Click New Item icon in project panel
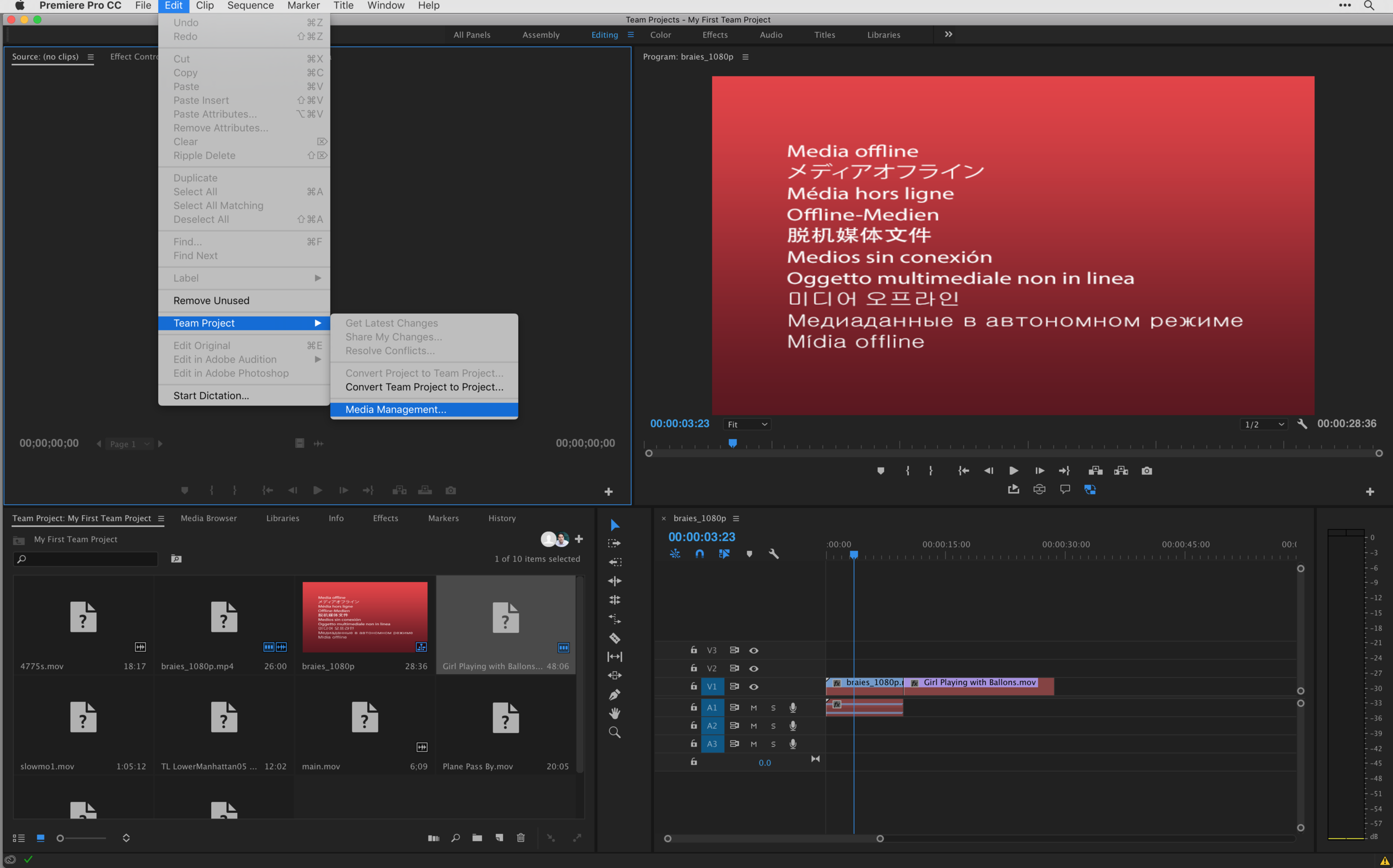 [499, 837]
